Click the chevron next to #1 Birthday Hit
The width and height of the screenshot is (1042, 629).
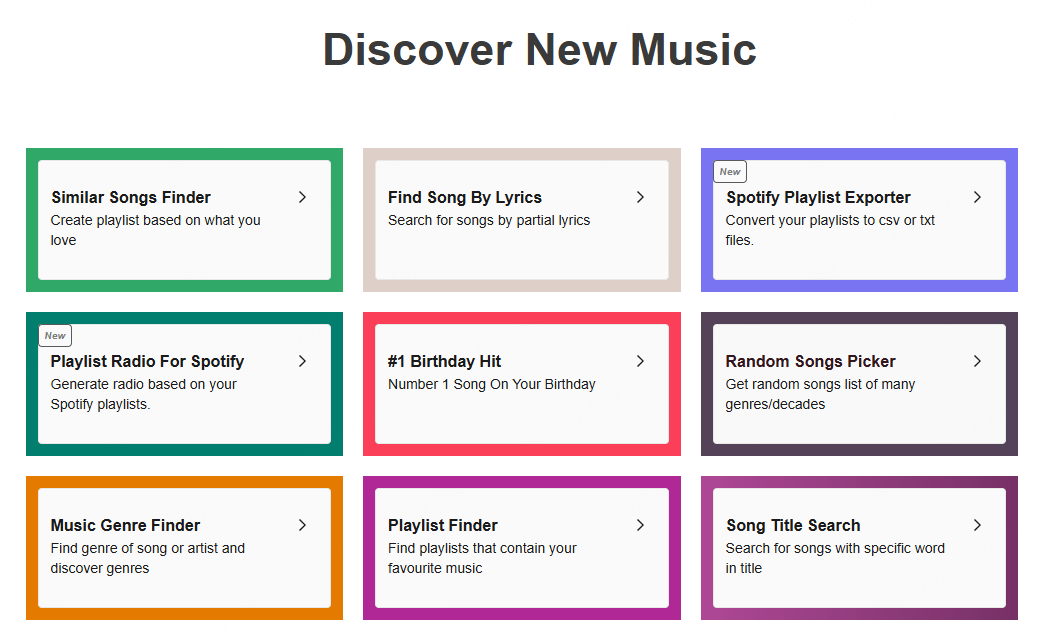point(640,361)
